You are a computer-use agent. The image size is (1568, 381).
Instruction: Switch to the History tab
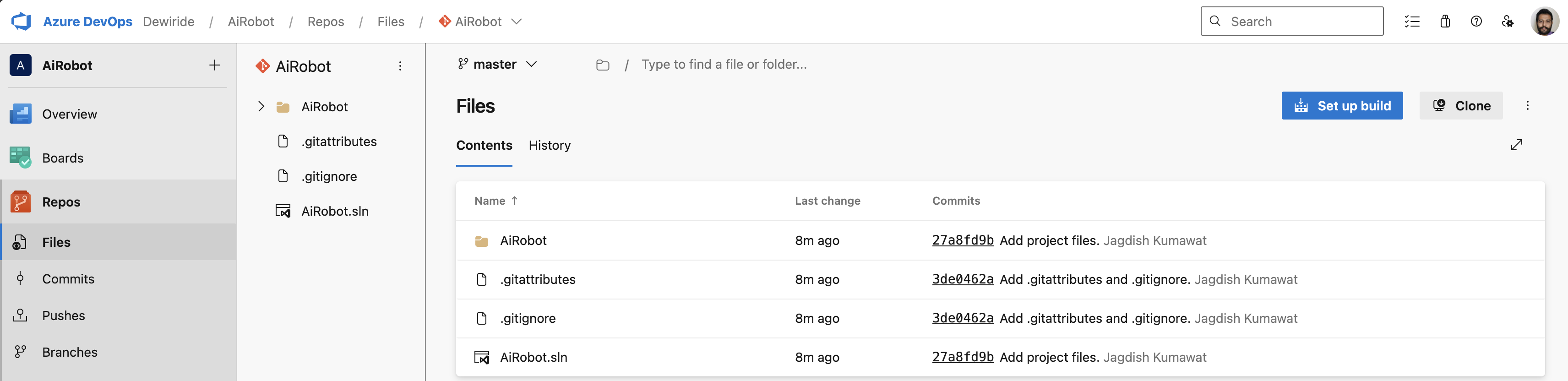click(x=549, y=146)
